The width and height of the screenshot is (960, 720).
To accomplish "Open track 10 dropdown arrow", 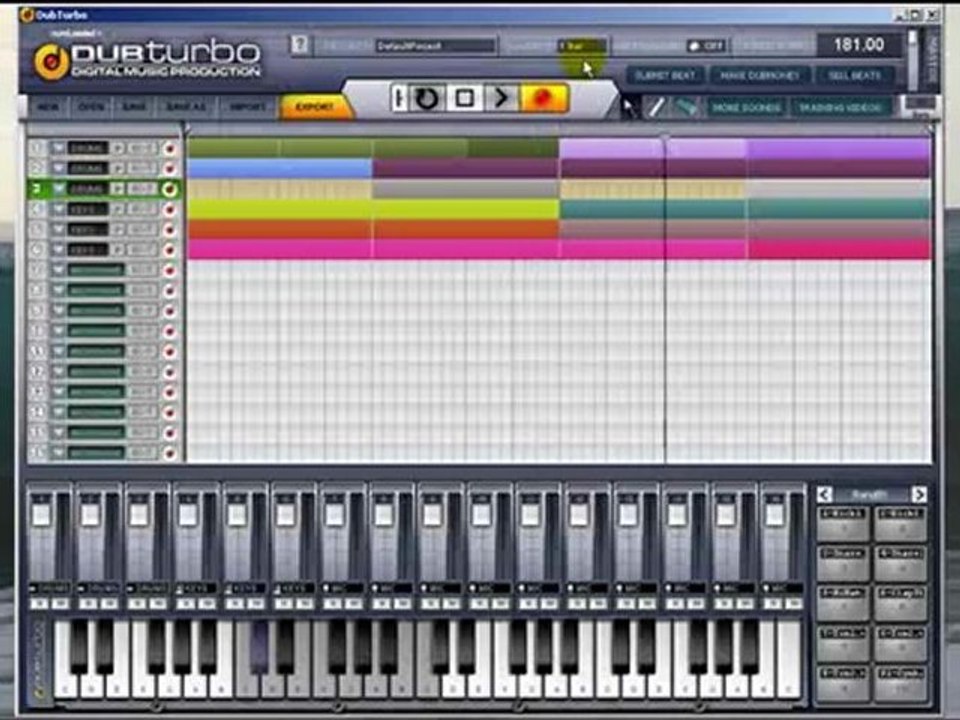I will (58, 331).
